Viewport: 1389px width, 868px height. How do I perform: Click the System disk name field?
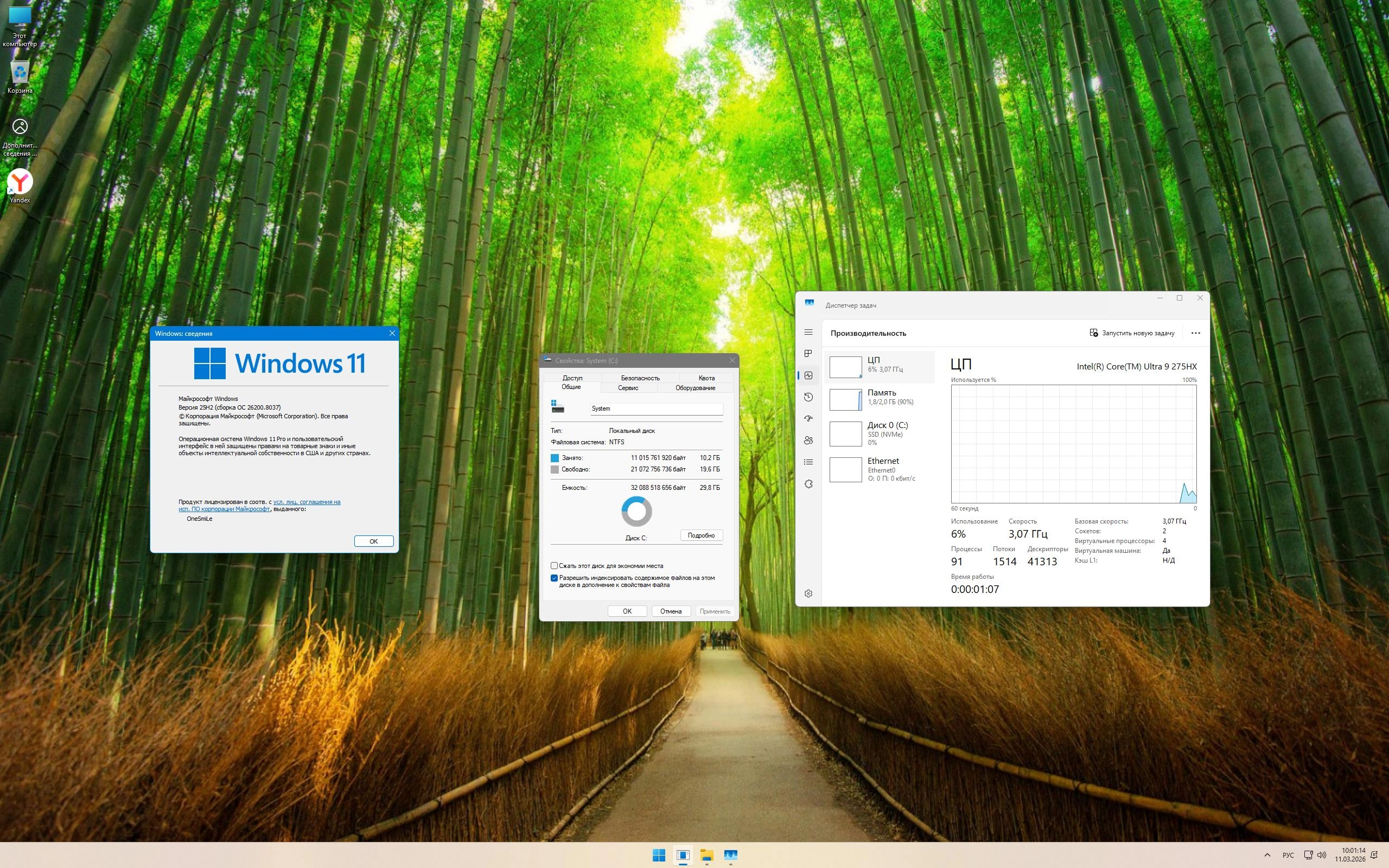(656, 409)
